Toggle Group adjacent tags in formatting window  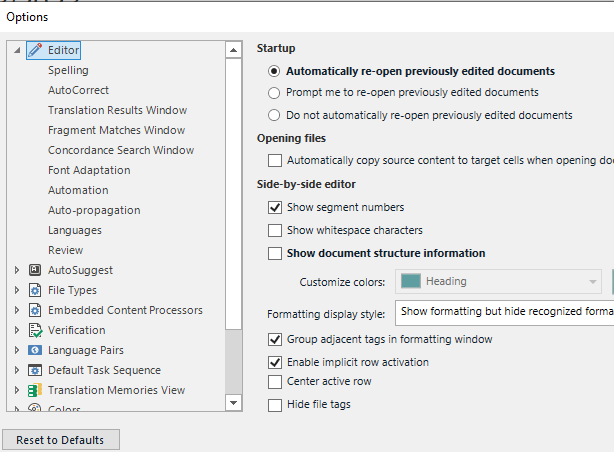(x=275, y=339)
